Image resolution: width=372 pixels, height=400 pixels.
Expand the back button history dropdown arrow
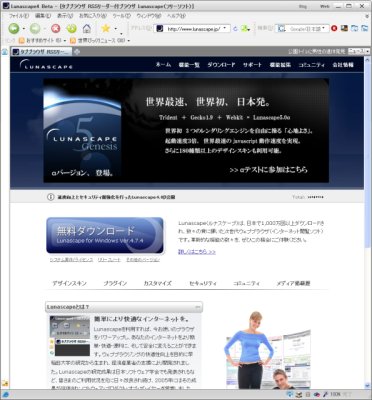24,29
